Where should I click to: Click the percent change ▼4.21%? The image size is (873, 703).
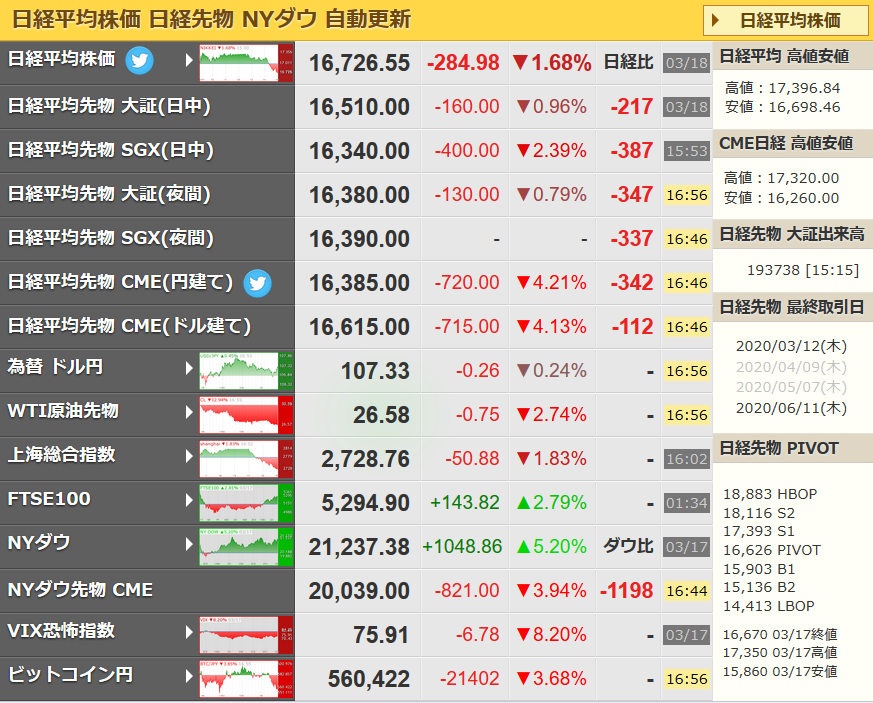click(551, 283)
